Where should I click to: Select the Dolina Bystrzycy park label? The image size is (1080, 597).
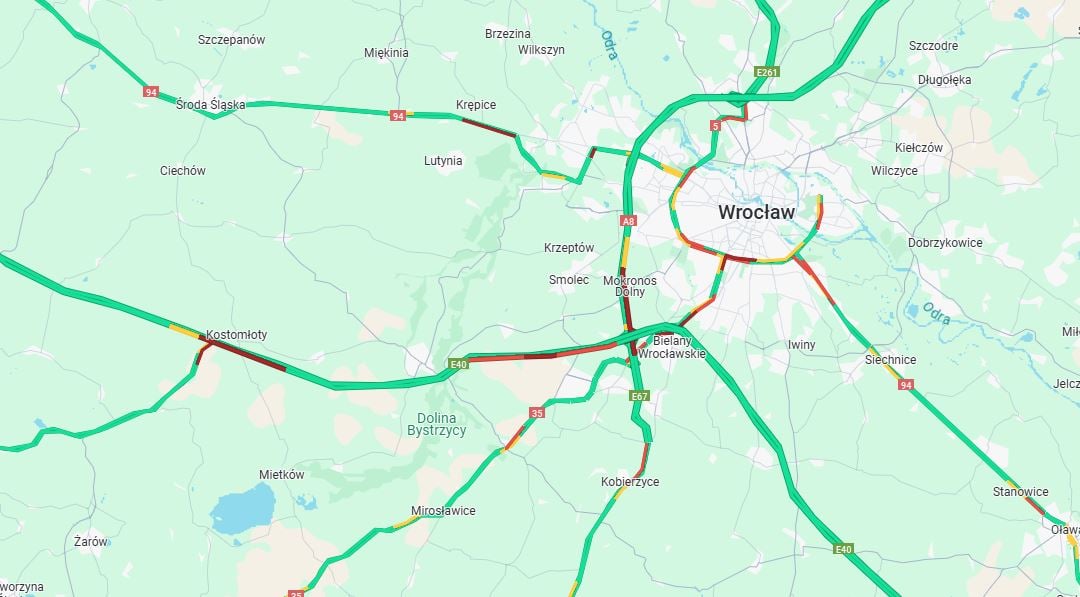437,424
